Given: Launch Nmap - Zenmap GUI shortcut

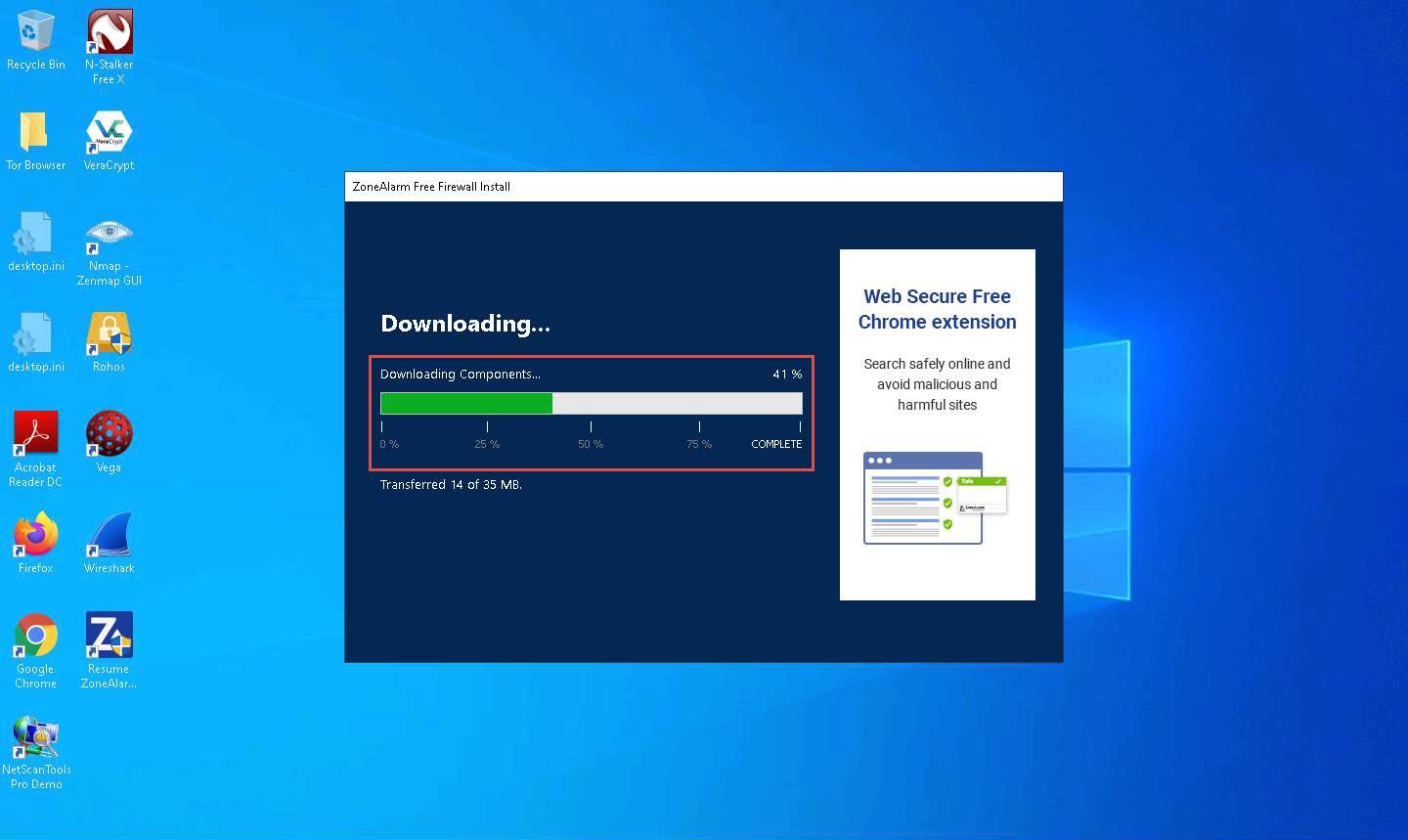Looking at the screenshot, I should point(110,249).
